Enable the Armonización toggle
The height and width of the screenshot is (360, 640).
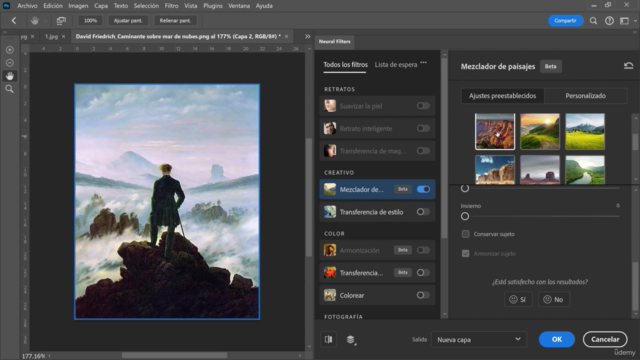[x=423, y=250]
